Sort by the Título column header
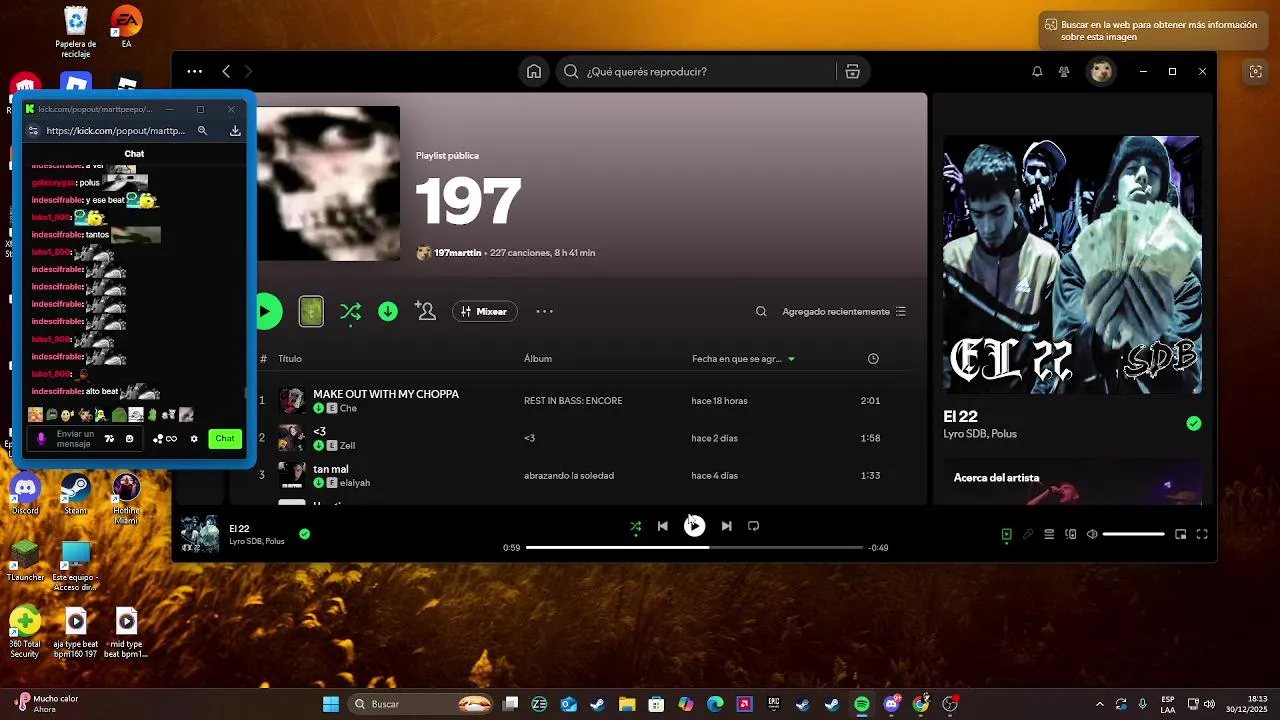Screen dimensions: 1280x720 tap(290, 359)
